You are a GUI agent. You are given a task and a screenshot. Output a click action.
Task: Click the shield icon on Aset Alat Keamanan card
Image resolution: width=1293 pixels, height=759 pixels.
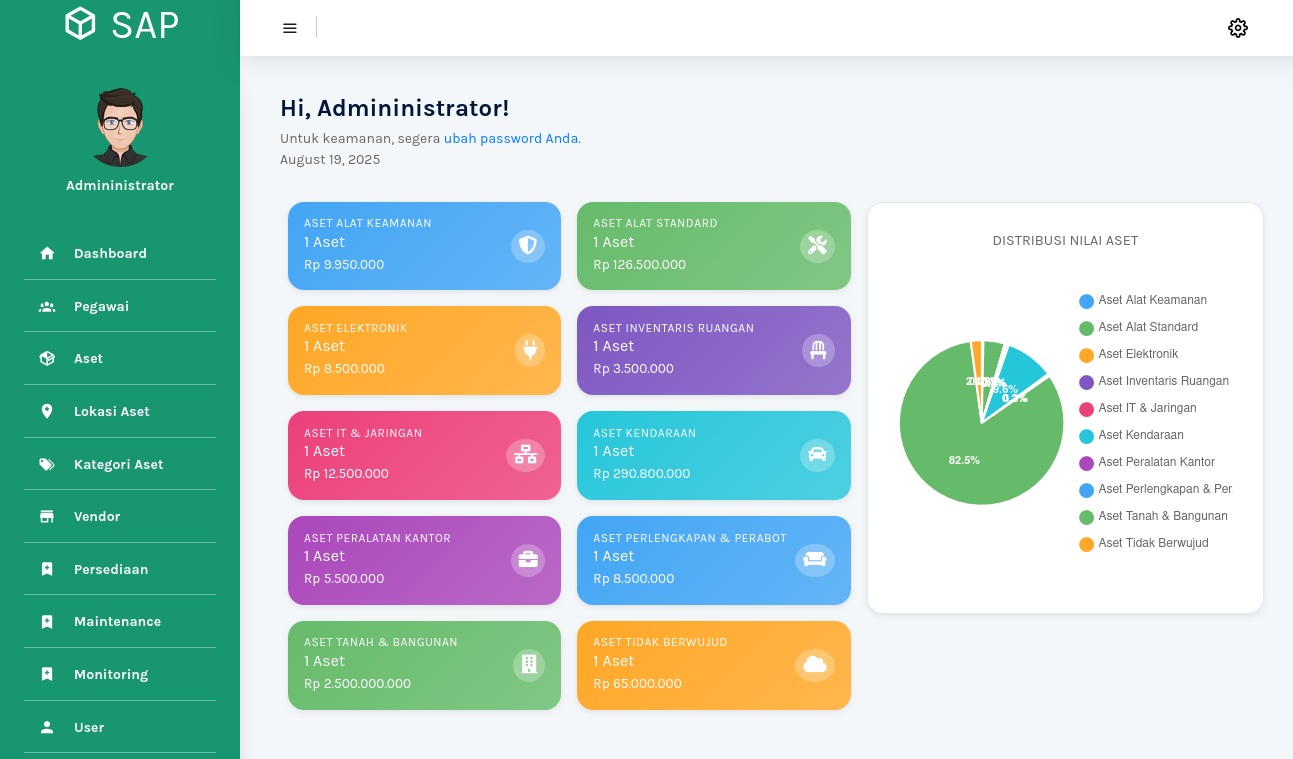click(x=528, y=245)
